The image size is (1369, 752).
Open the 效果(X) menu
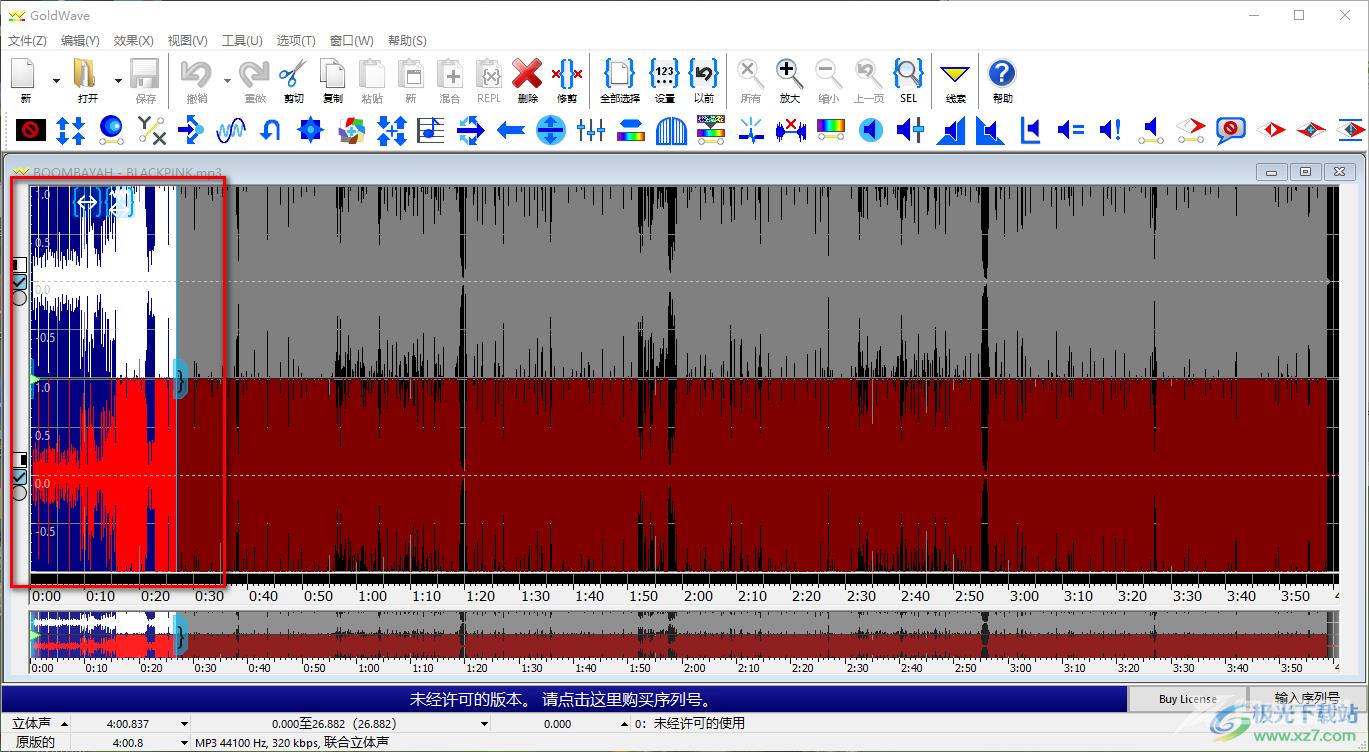pyautogui.click(x=134, y=40)
